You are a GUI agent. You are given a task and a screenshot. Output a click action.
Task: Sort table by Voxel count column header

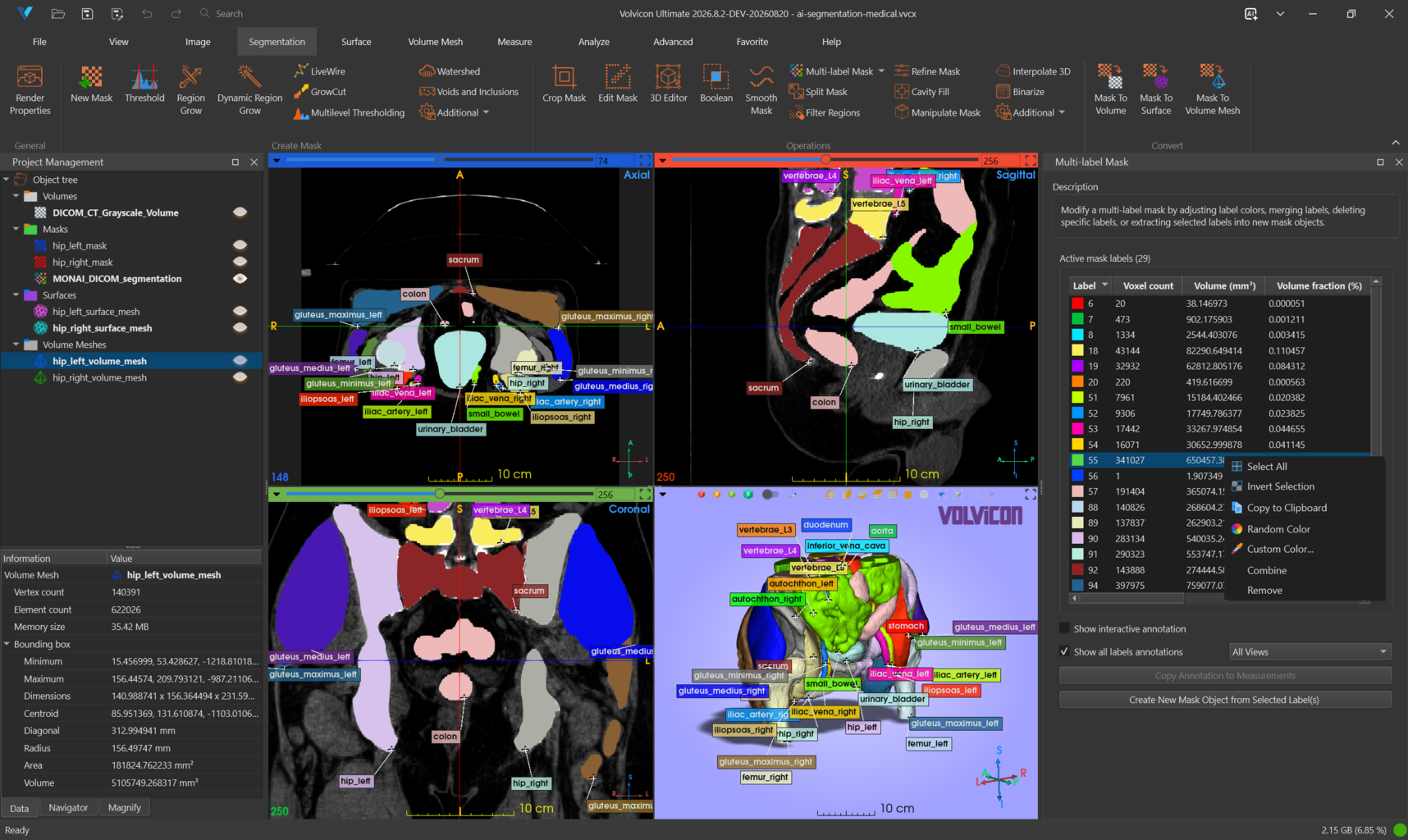point(1148,285)
